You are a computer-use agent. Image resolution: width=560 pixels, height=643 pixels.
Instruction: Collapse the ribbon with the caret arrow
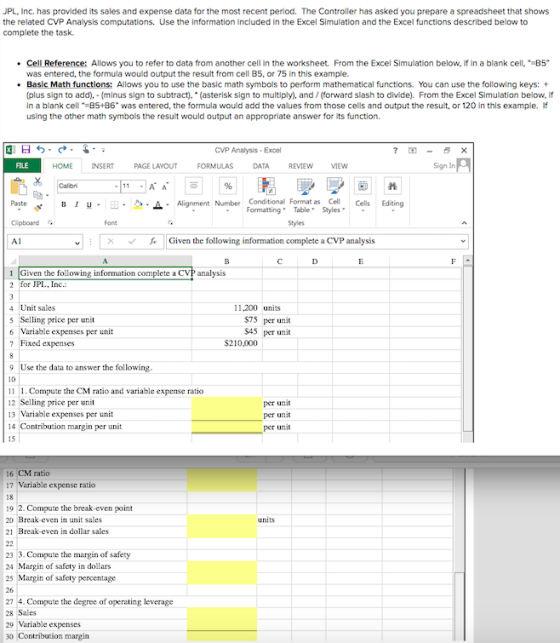(x=464, y=223)
